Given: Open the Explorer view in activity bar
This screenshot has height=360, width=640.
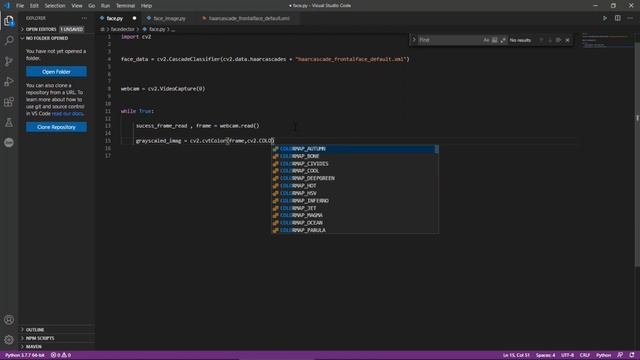Looking at the screenshot, I should click(x=9, y=21).
